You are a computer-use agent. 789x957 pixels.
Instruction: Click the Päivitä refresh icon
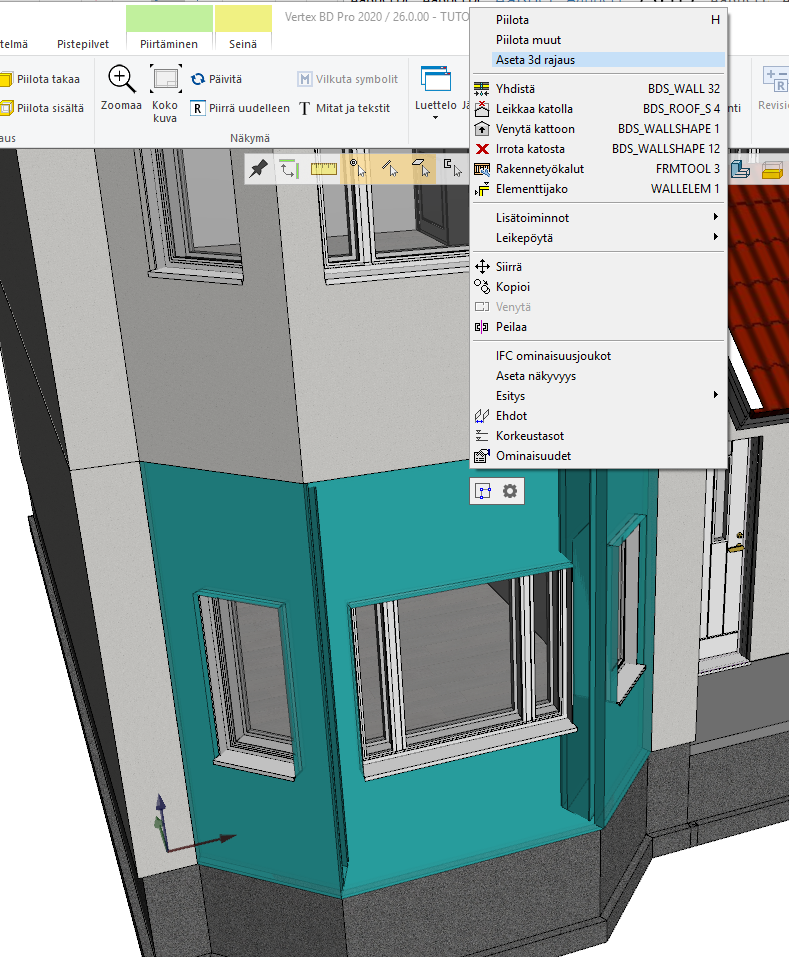[x=198, y=79]
